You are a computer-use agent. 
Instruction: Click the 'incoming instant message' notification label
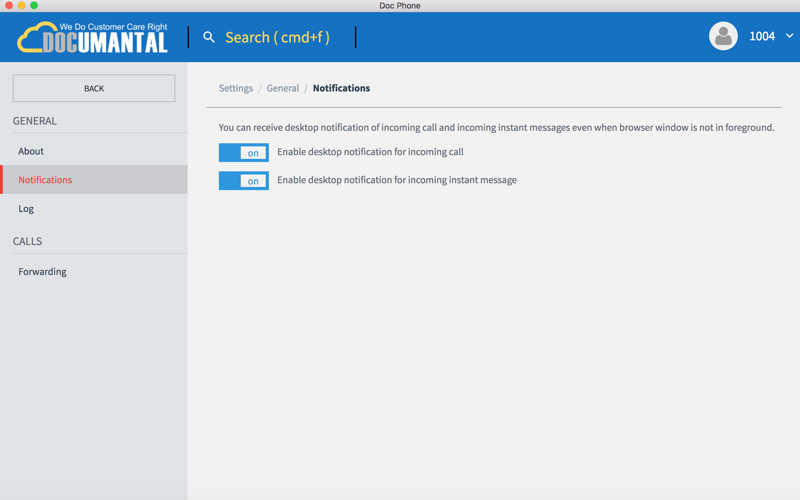pyautogui.click(x=397, y=180)
